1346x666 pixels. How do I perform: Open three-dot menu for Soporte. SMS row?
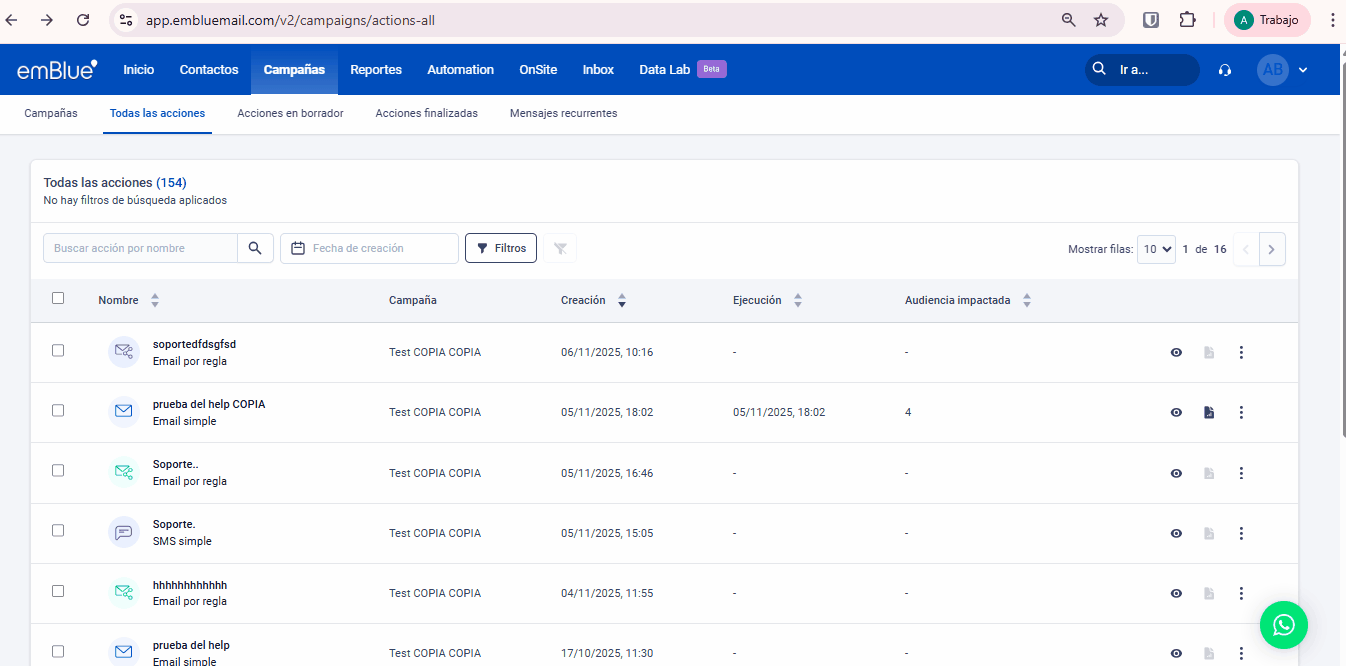[x=1241, y=533]
